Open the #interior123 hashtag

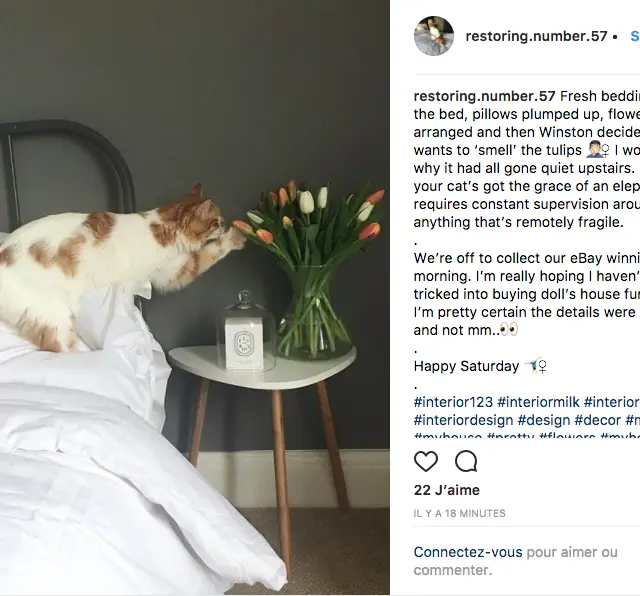pyautogui.click(x=453, y=402)
